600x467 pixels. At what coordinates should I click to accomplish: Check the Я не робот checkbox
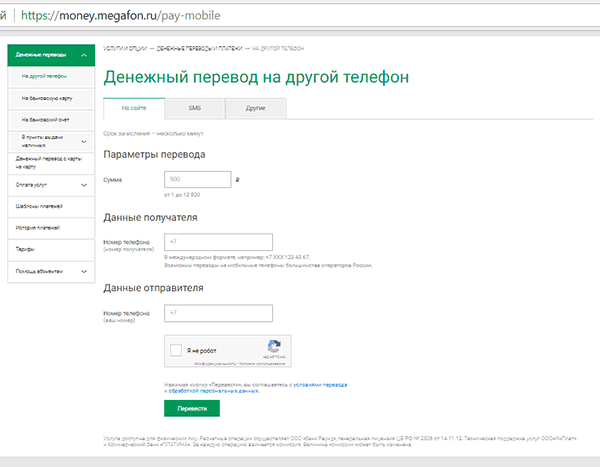point(176,350)
